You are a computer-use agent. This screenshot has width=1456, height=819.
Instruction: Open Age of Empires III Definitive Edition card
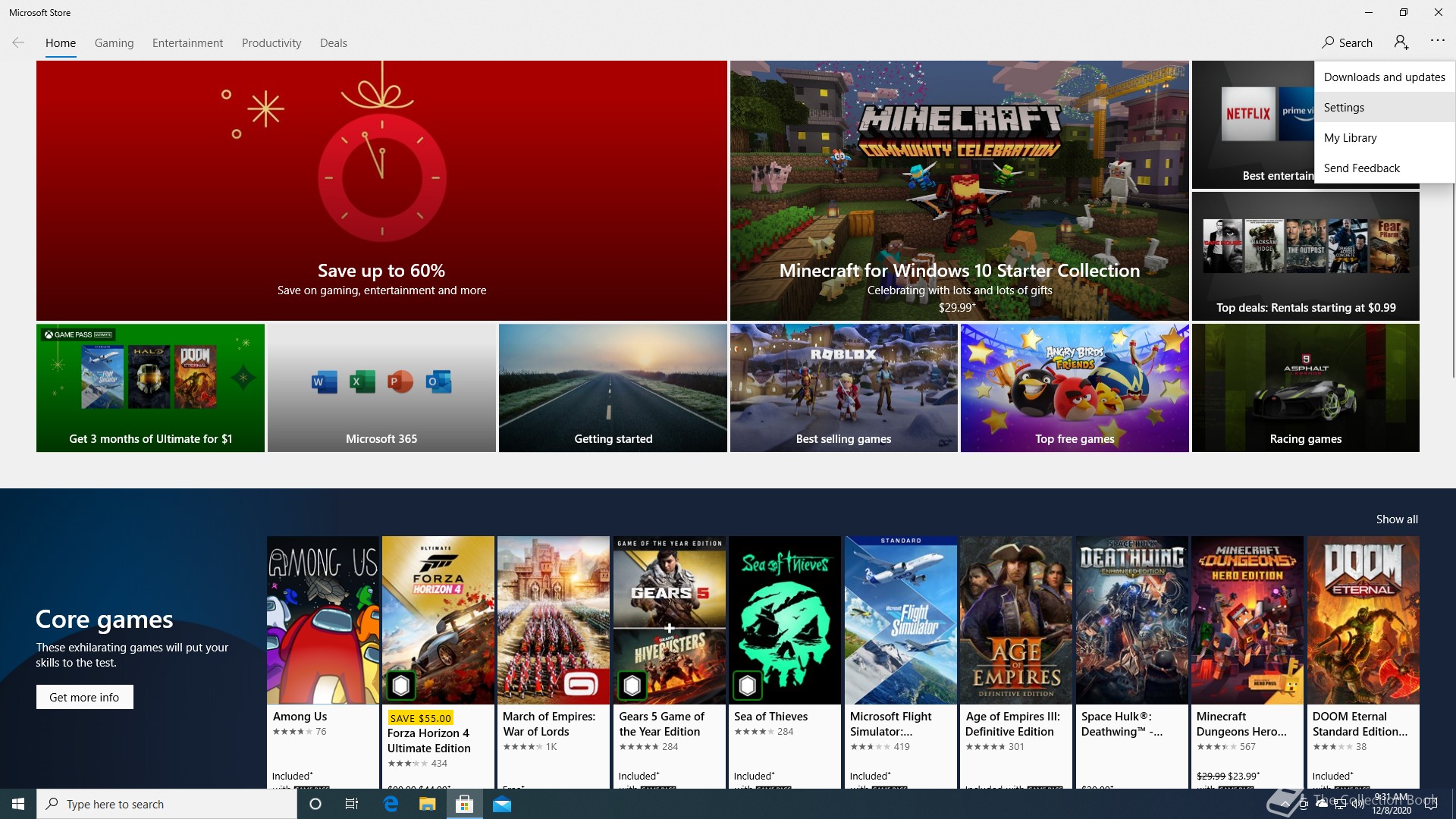(1015, 662)
